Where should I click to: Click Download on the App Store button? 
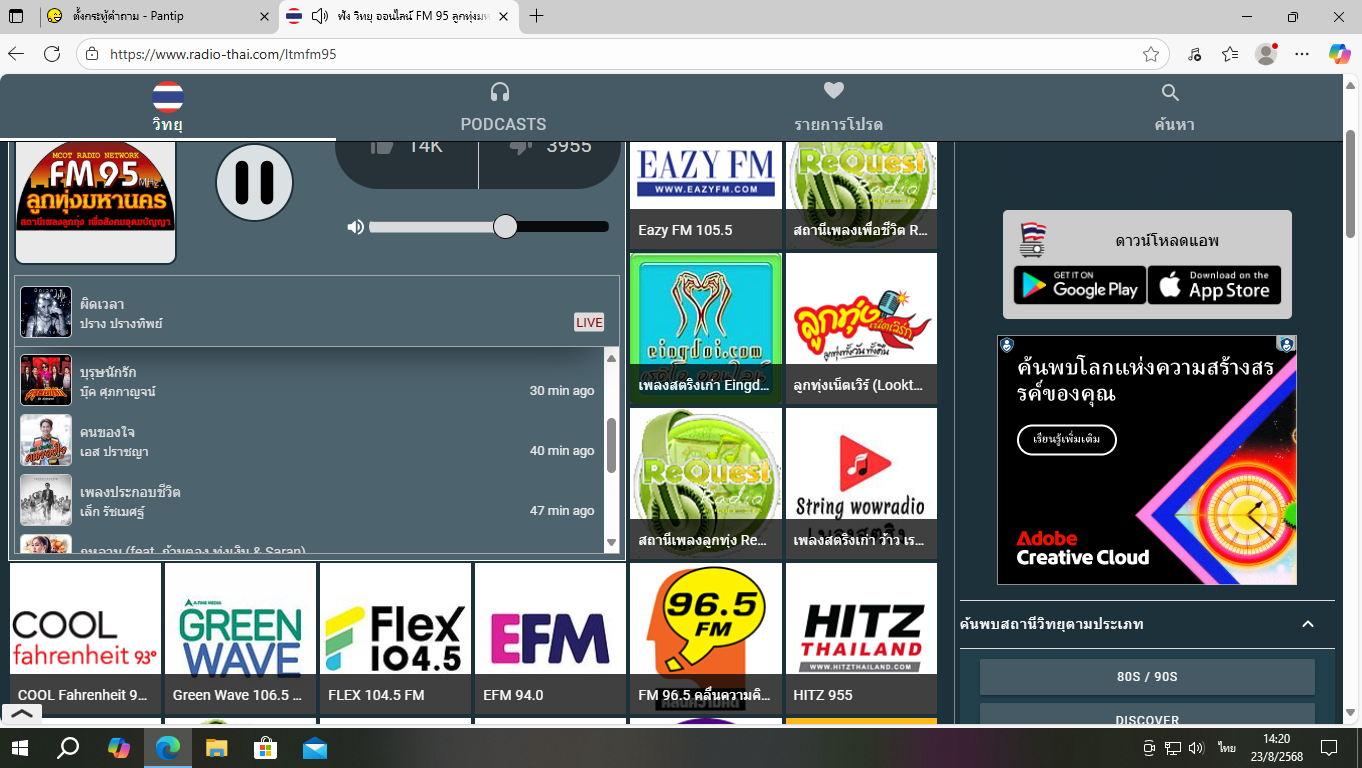[1214, 285]
